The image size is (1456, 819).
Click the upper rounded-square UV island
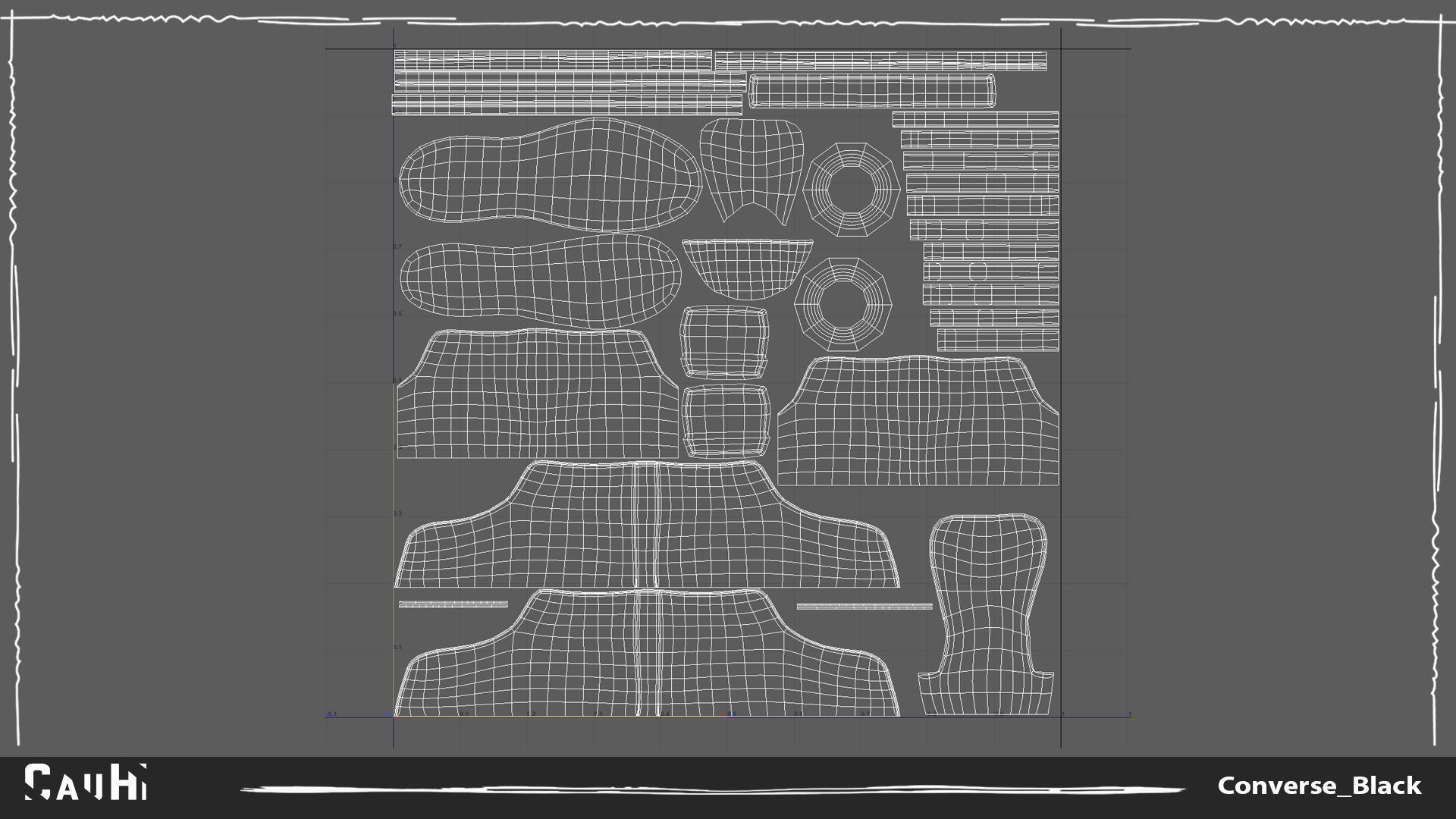[724, 341]
